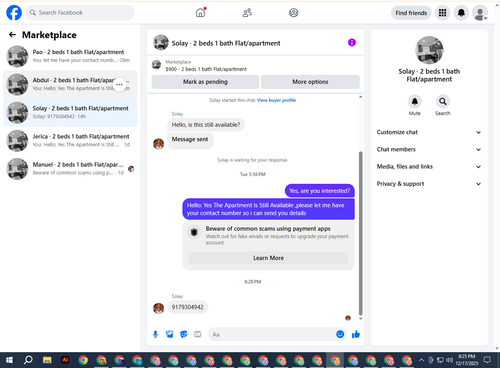
Task: Open the Home feed icon
Action: 200,13
